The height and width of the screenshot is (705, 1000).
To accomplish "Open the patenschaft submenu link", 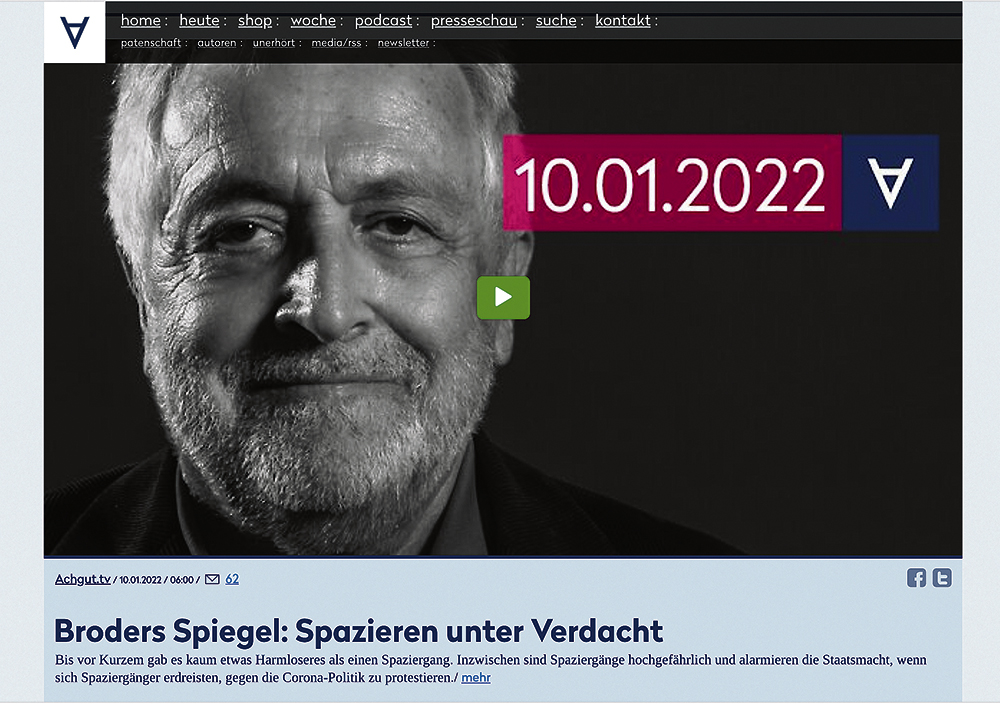I will pos(151,43).
